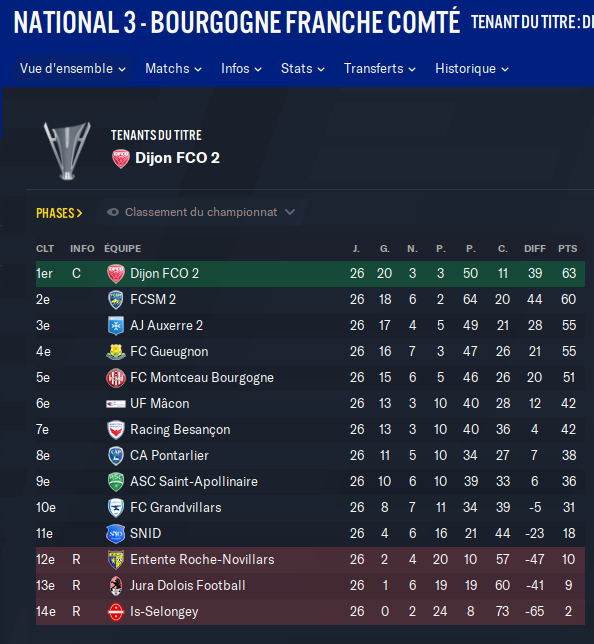Viewport: 594px width, 644px height.
Task: Expand the Historique dropdown menu
Action: pos(472,69)
